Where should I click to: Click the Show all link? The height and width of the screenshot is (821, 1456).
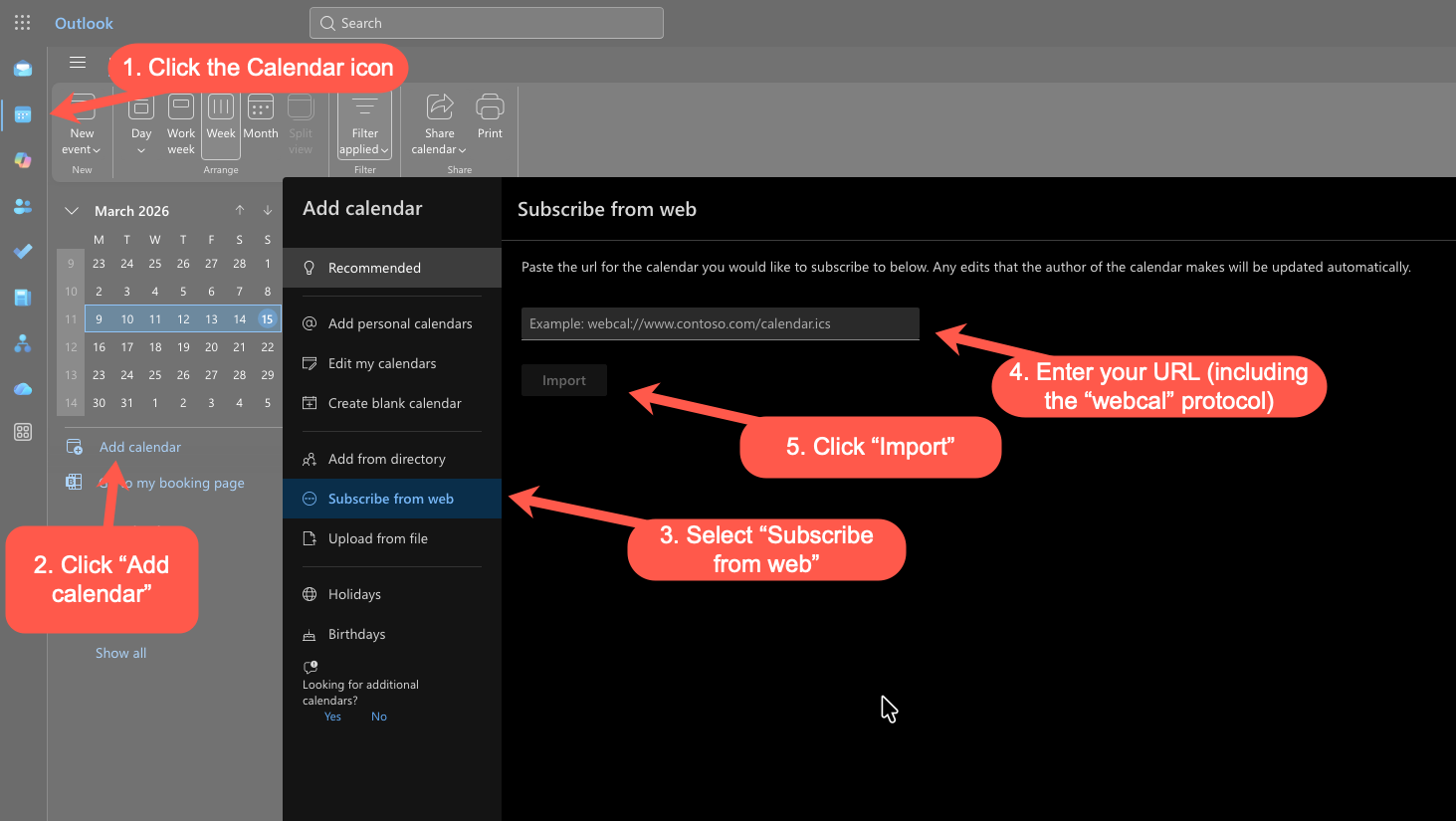(x=120, y=652)
